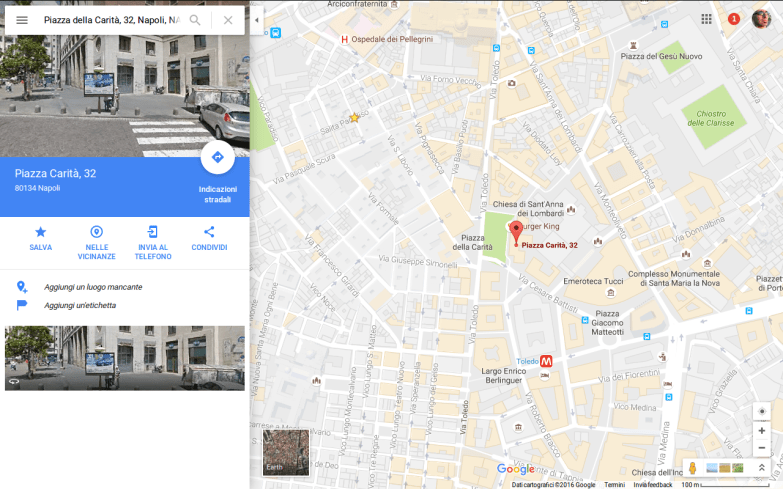The image size is (783, 489).
Task: Expand the imagery strip with double chevron
Action: pos(762,467)
